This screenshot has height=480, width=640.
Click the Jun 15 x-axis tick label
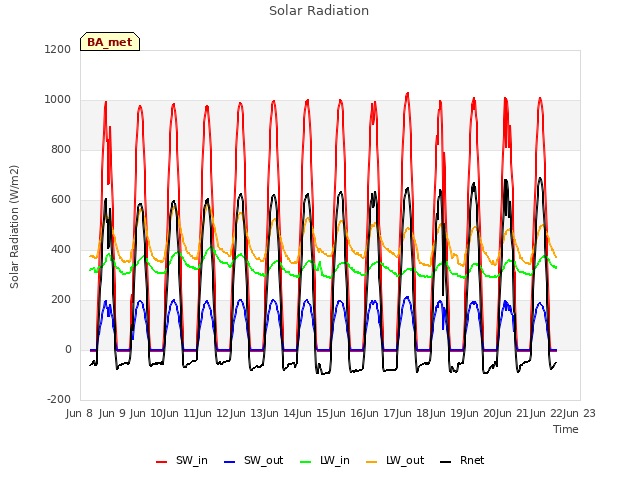point(312,413)
